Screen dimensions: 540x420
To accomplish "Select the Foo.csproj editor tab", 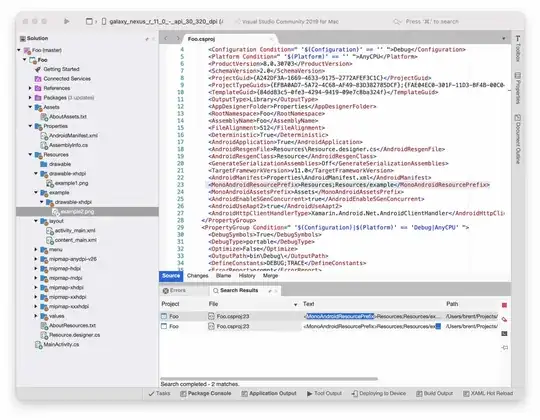I will coord(201,39).
